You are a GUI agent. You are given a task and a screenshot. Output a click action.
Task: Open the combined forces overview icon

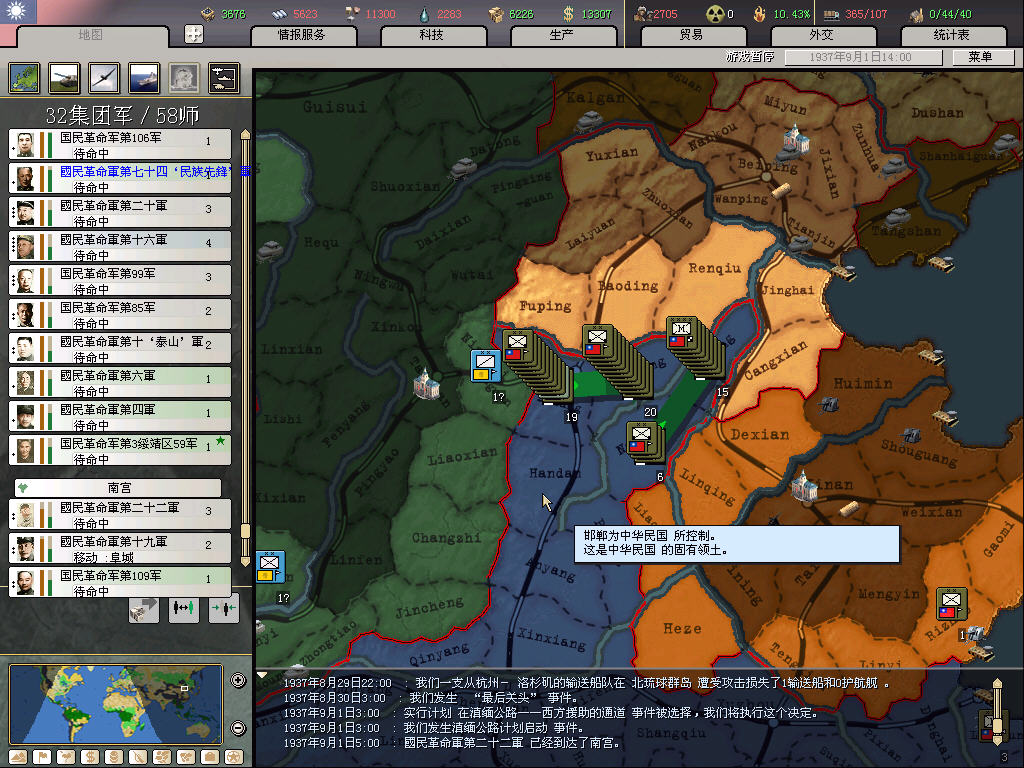point(223,78)
